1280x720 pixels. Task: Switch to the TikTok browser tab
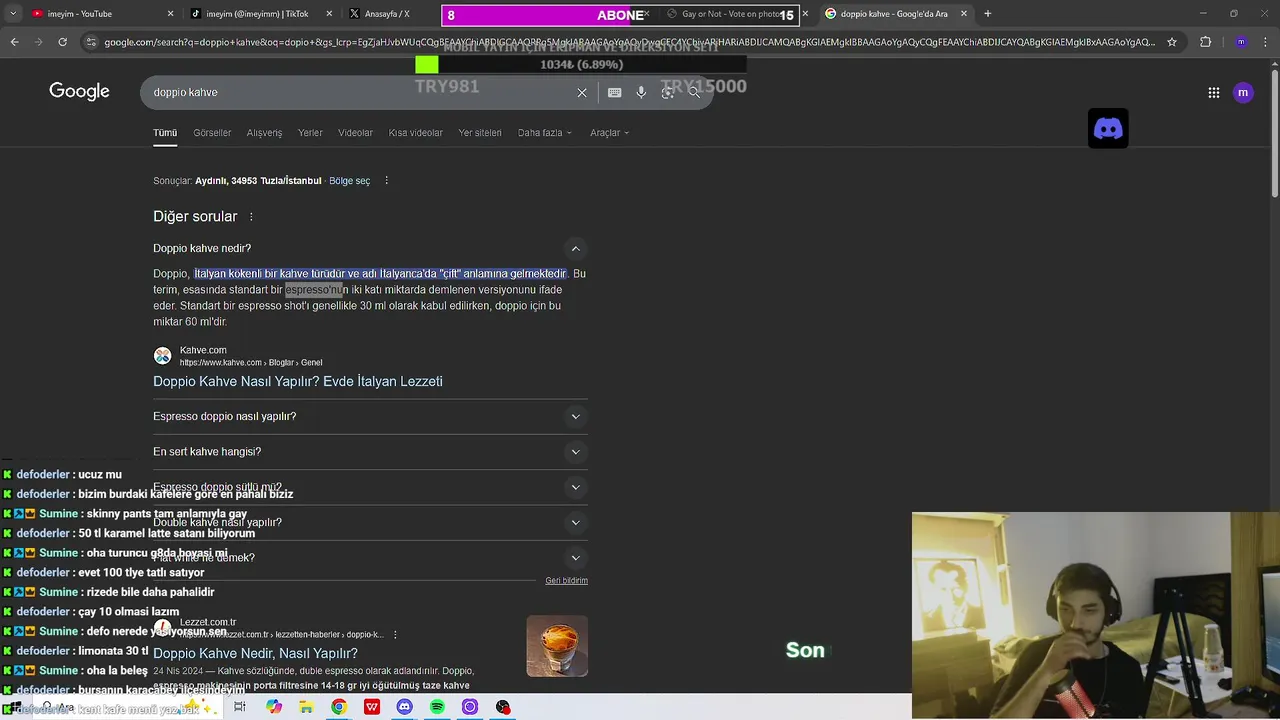point(260,14)
